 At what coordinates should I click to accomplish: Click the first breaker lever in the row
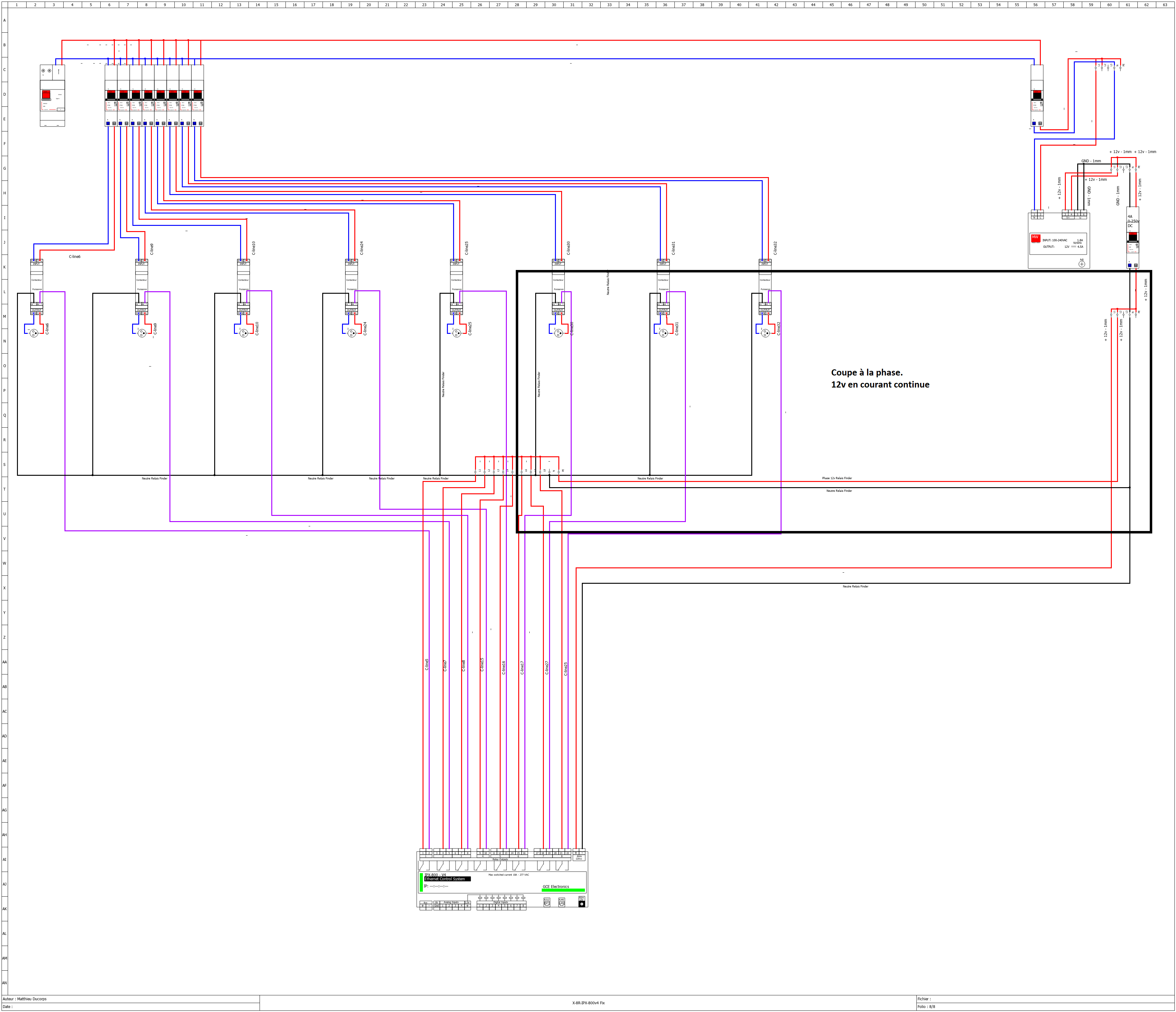(111, 95)
